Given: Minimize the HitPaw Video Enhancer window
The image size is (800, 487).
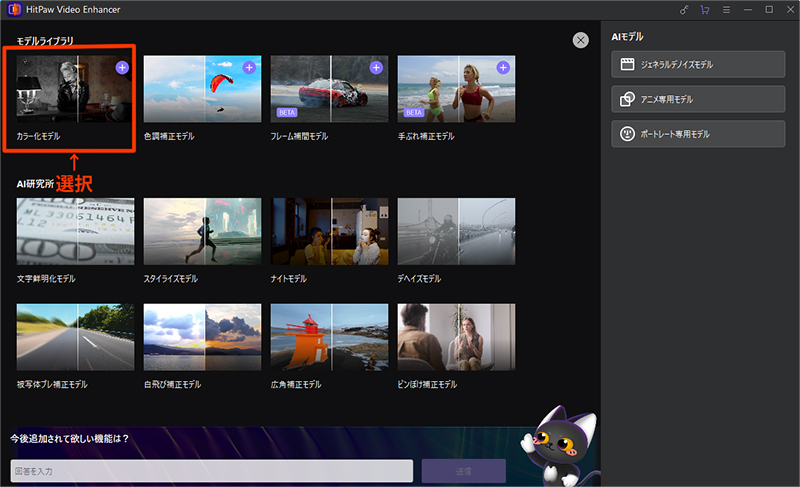Looking at the screenshot, I should (x=747, y=10).
